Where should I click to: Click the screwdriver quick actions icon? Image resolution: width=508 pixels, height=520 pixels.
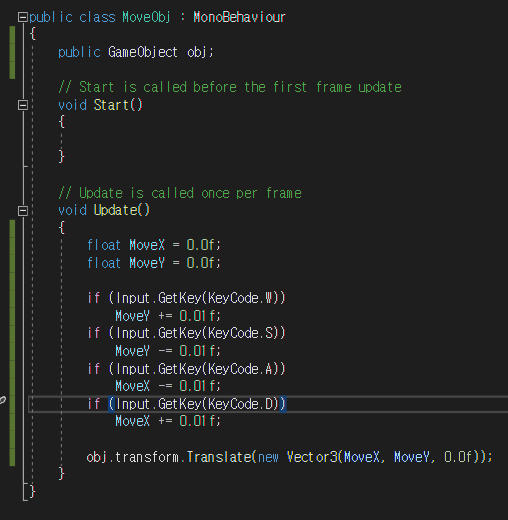[x=3, y=400]
